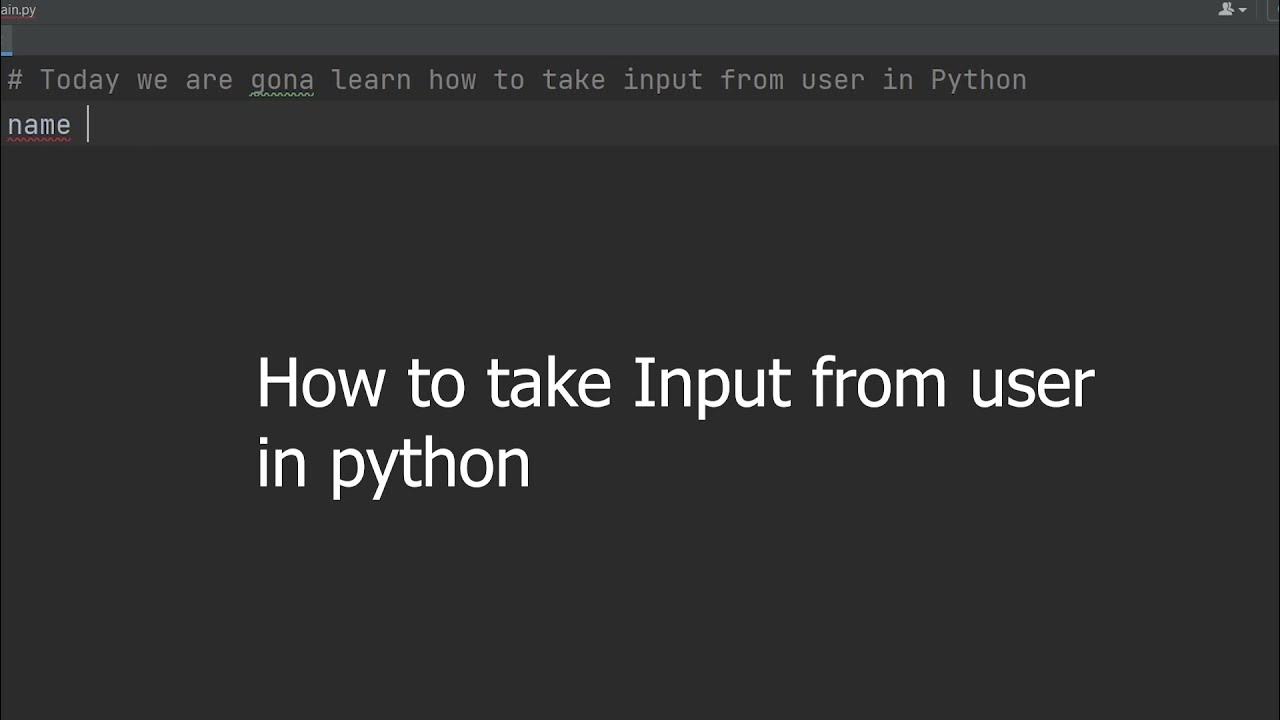Screen dimensions: 1280x720
Task: Click the "in python" caption line
Action: point(393,463)
